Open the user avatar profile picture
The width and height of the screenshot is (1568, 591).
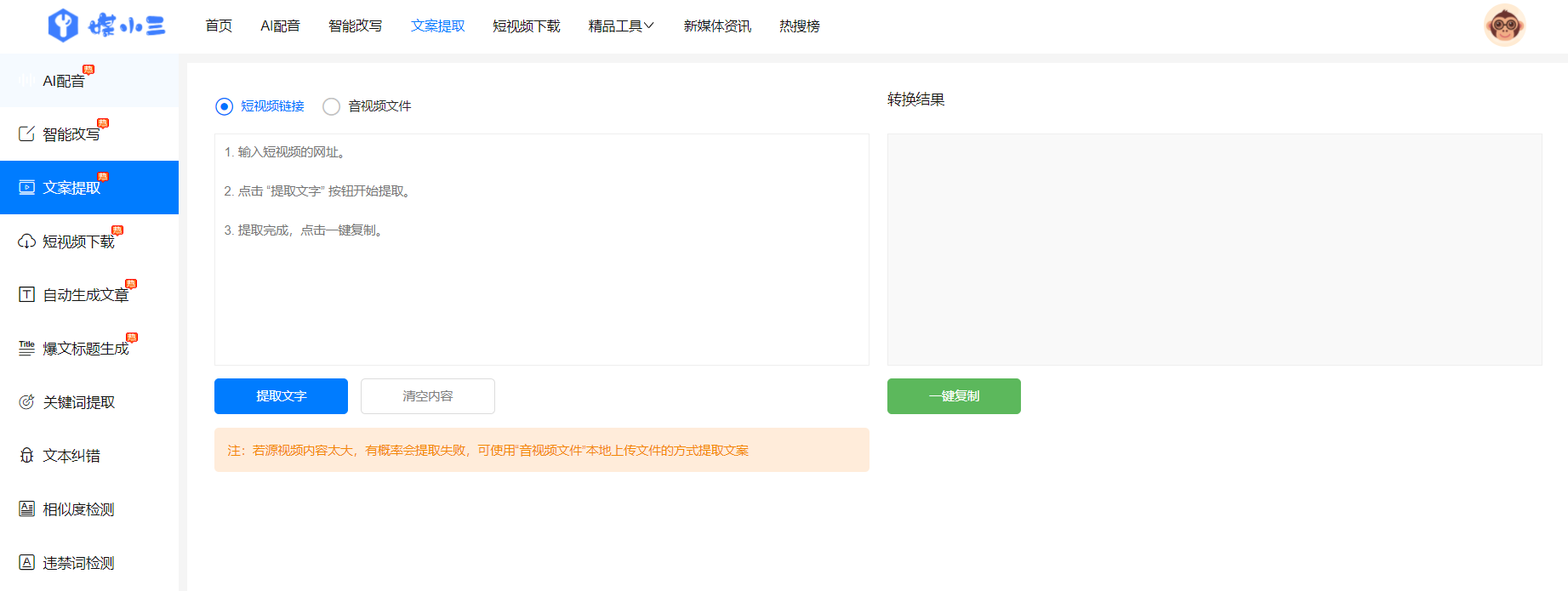(x=1504, y=26)
